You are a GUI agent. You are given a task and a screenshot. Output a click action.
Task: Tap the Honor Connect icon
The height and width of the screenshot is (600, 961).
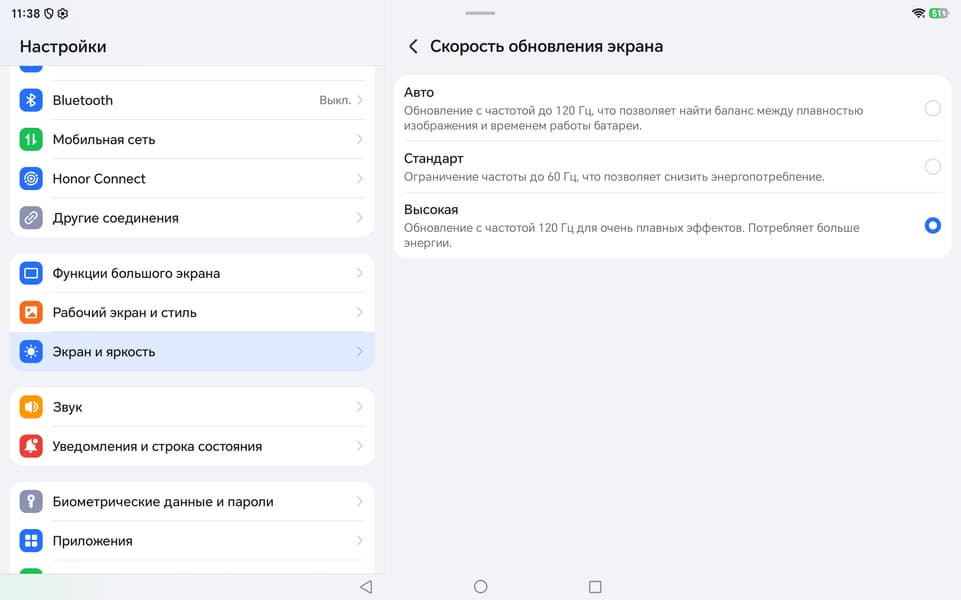coord(31,178)
